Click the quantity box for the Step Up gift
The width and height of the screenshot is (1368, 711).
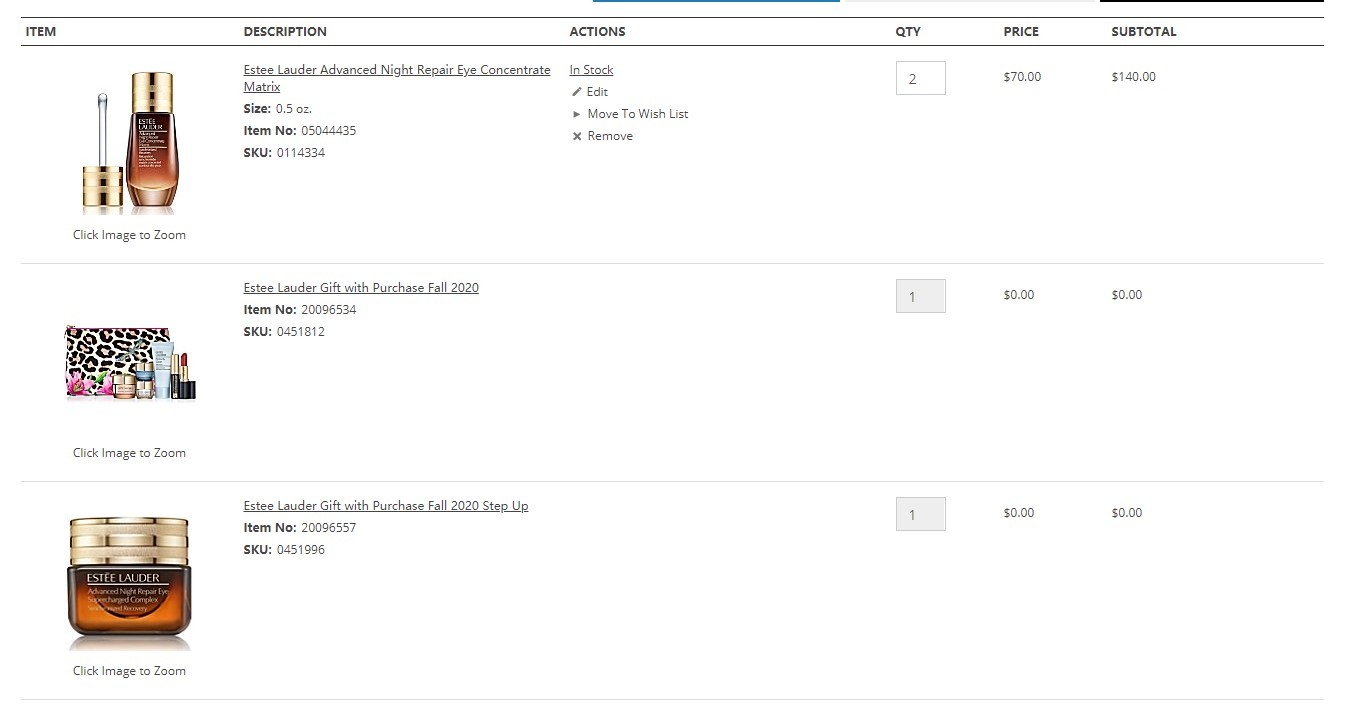[x=920, y=514]
